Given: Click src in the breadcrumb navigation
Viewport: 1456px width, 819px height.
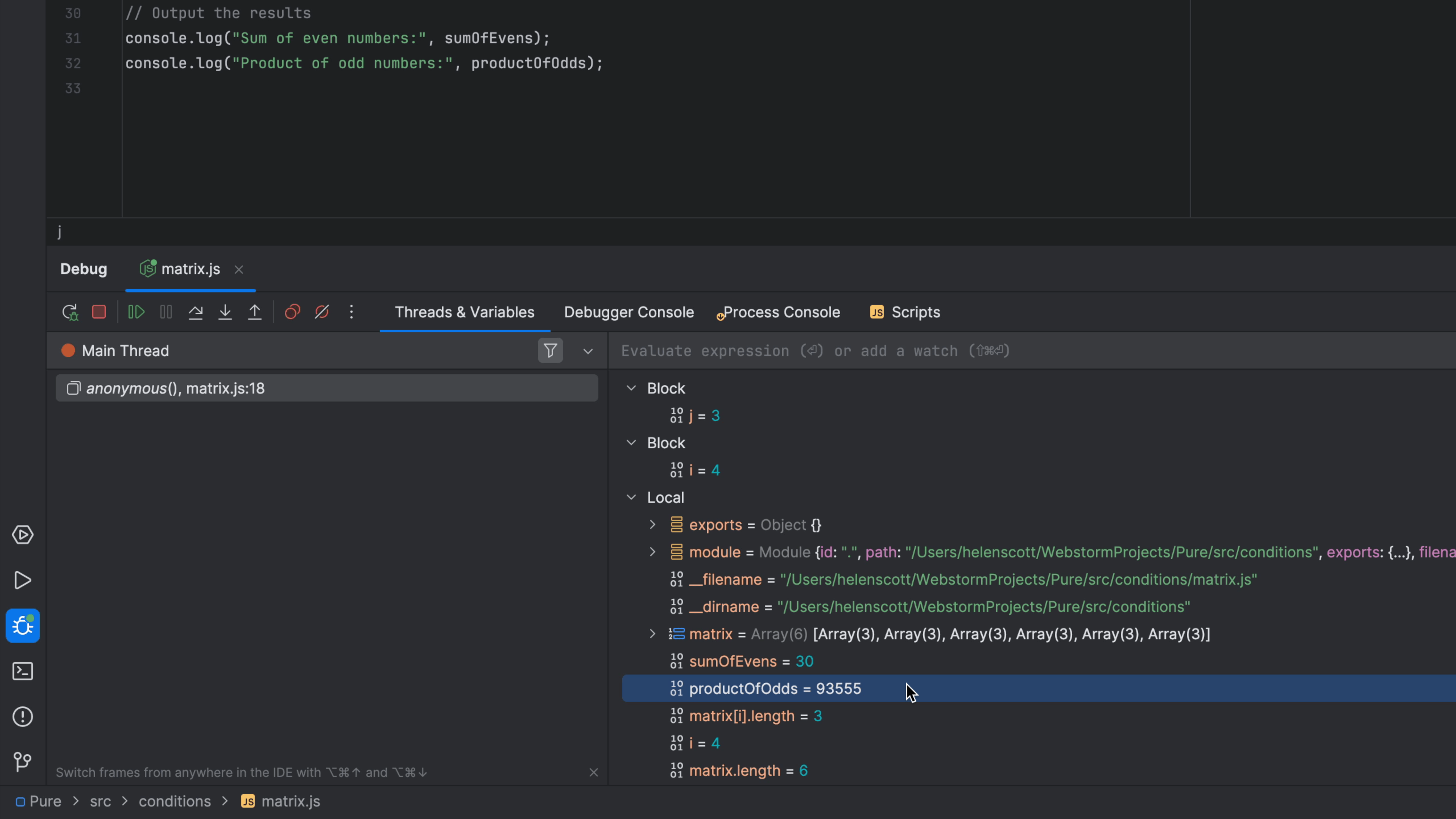Looking at the screenshot, I should 100,801.
